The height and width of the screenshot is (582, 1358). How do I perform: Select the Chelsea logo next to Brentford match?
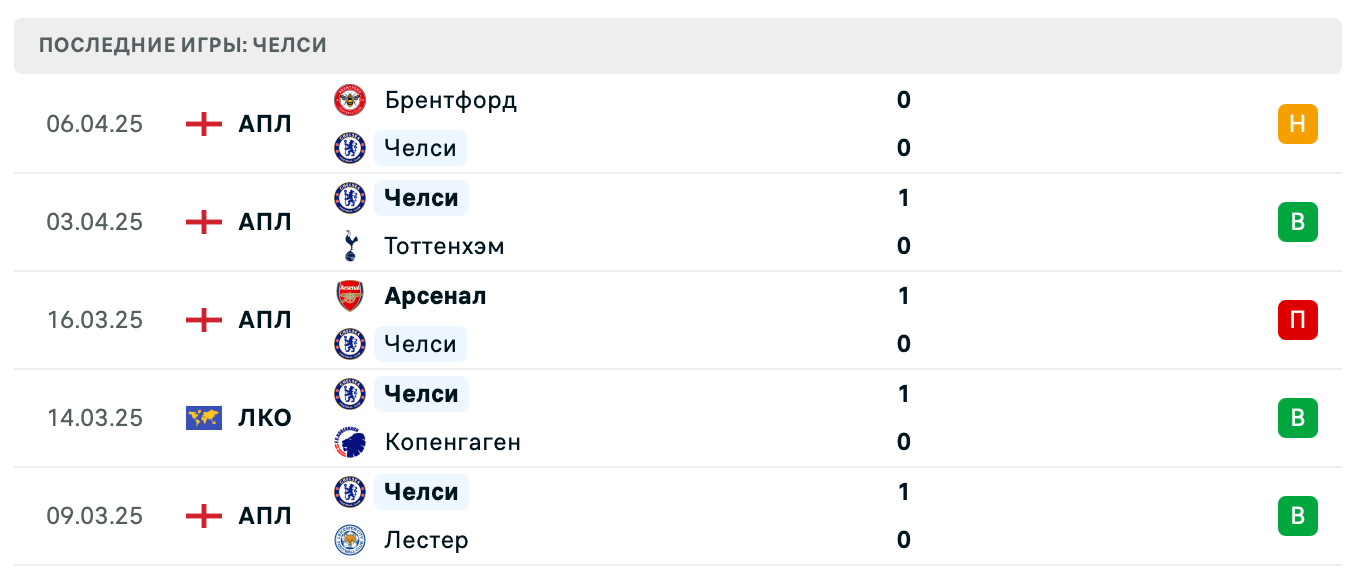click(349, 148)
